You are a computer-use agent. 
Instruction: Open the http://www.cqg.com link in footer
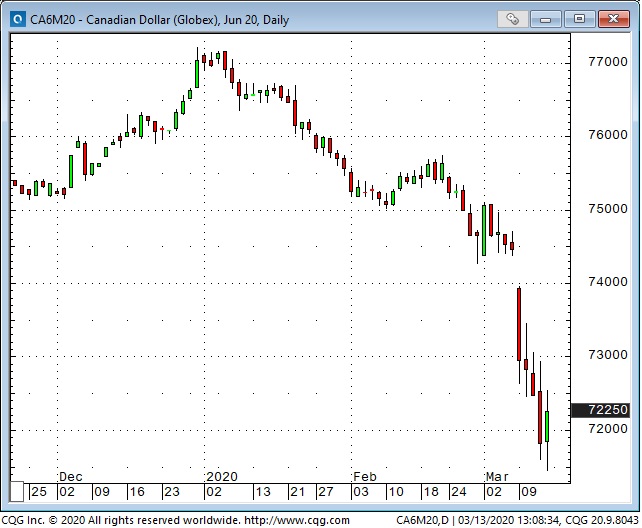click(297, 521)
